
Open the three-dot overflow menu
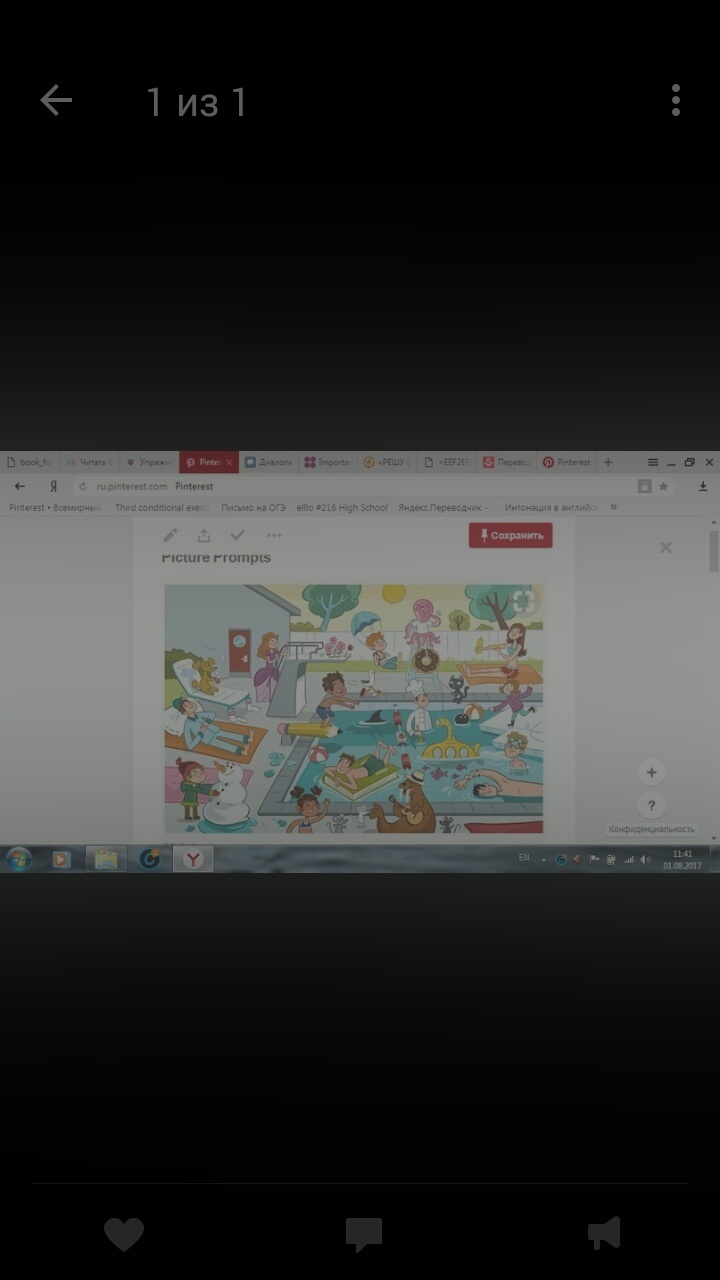(676, 101)
